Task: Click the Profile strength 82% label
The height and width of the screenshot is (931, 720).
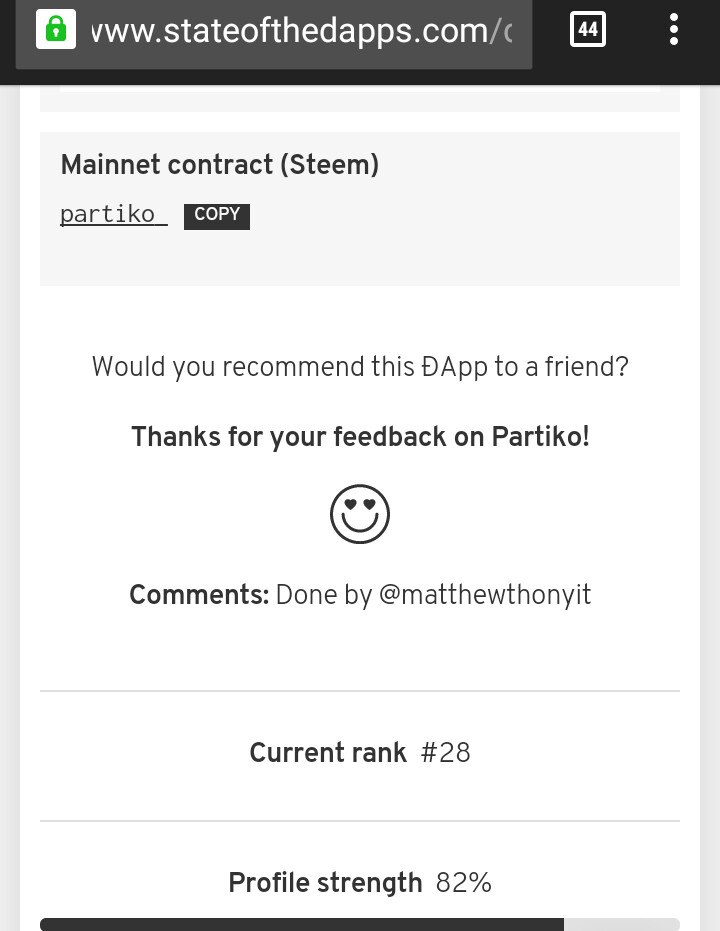Action: pos(360,882)
